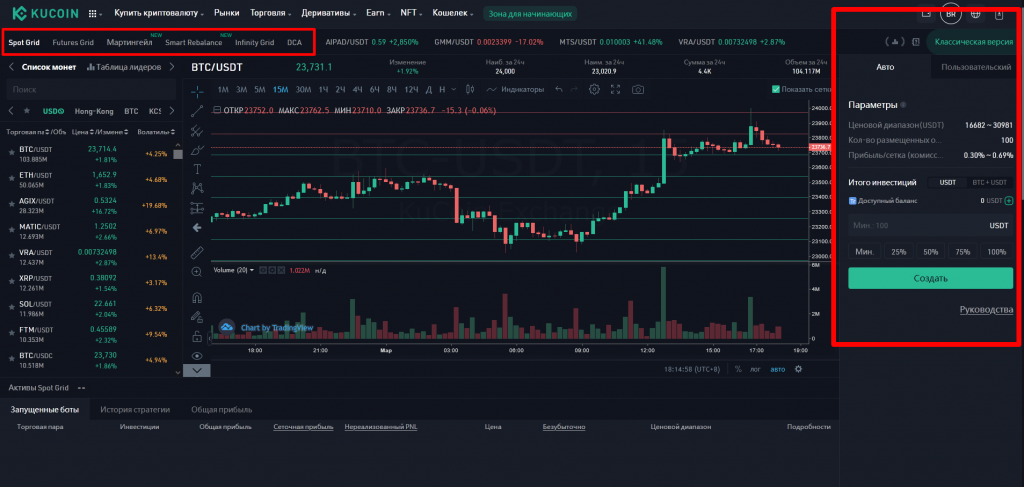
Task: Open the 'Руководства' link
Action: (x=985, y=310)
